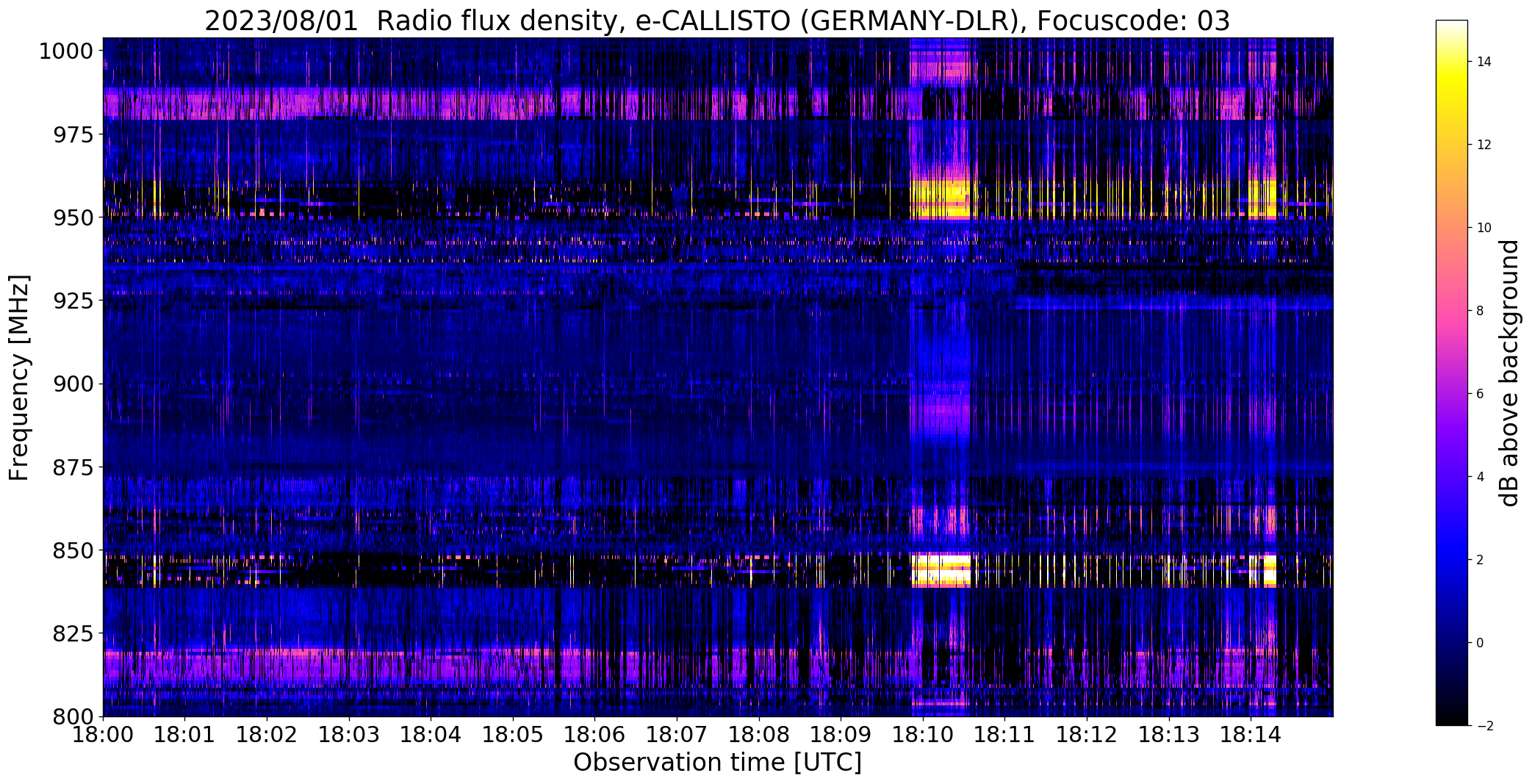
Task: Click the 18:09 time tick label
Action: pos(841,735)
